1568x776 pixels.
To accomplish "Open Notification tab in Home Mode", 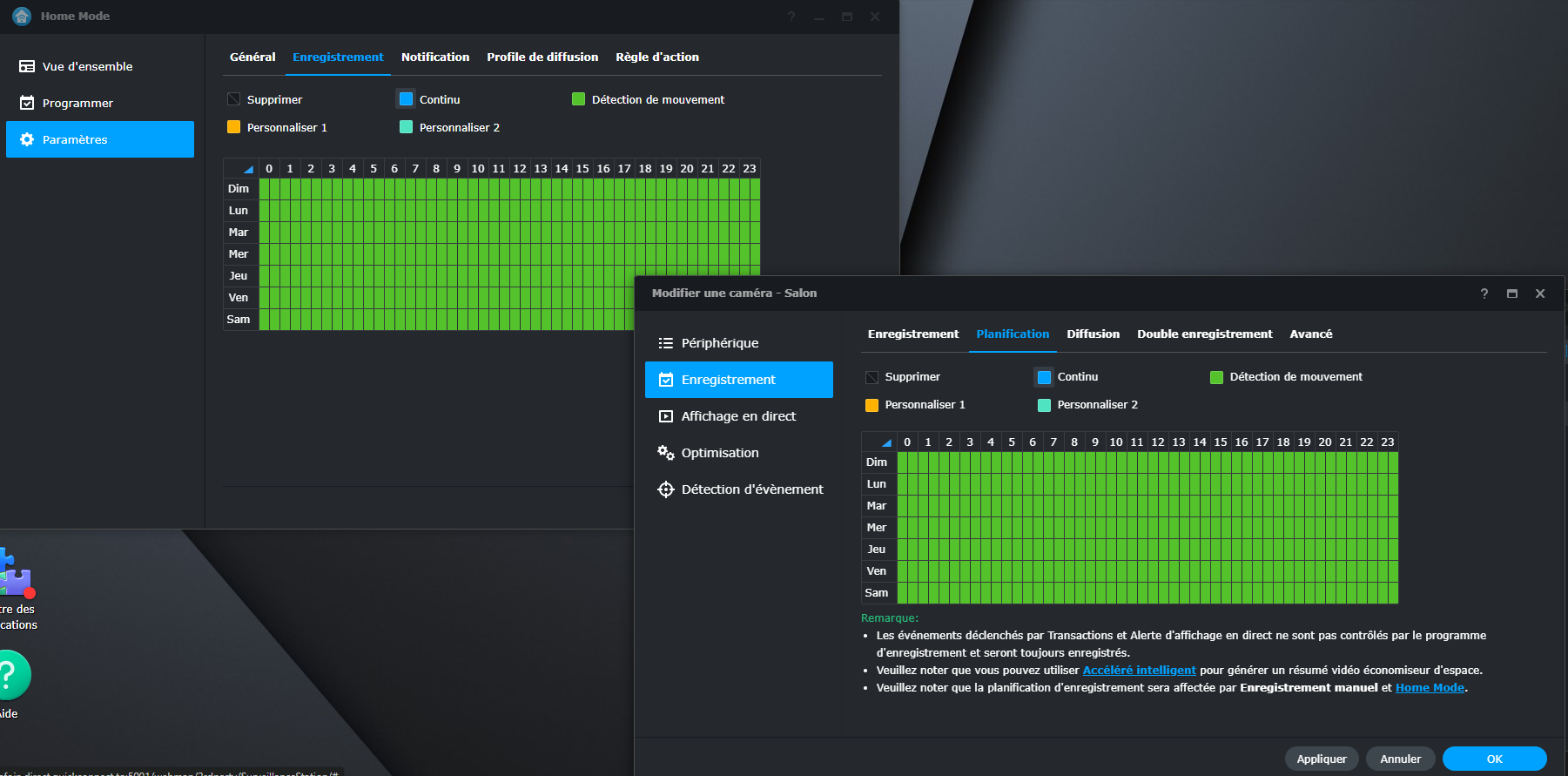I will tap(434, 57).
